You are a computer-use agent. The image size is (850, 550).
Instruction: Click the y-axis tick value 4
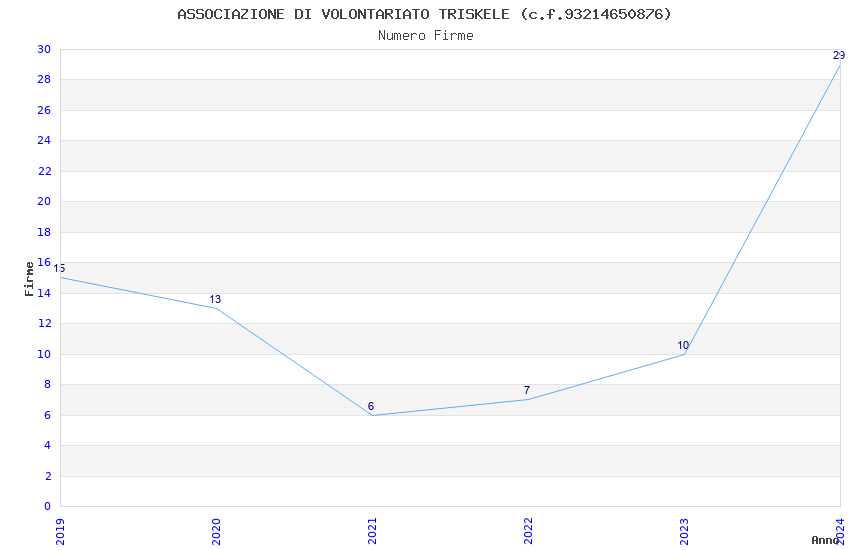click(x=48, y=445)
